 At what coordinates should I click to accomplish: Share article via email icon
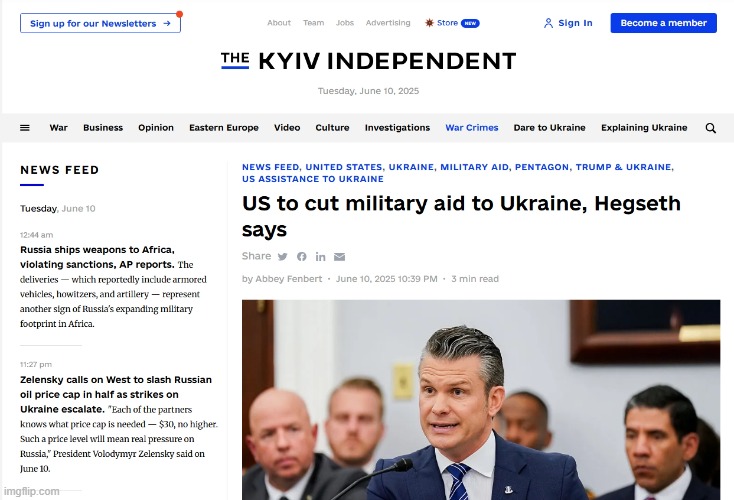click(x=339, y=257)
